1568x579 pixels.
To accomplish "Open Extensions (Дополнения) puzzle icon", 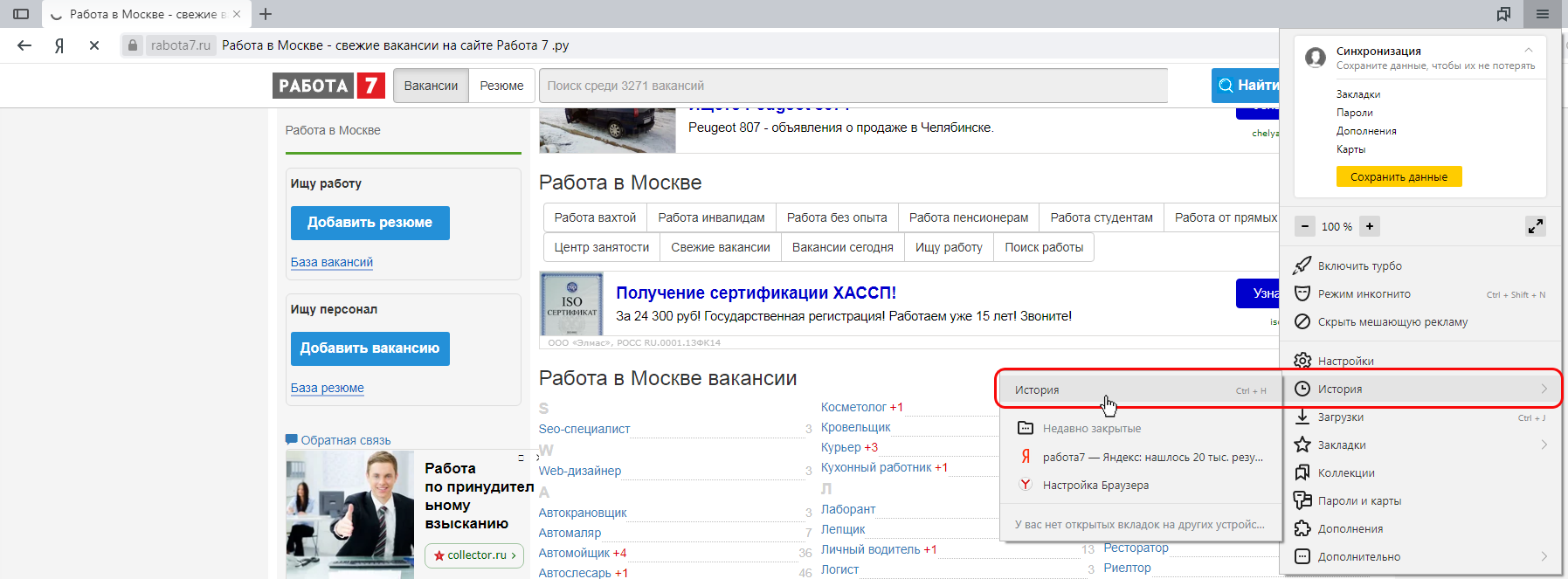I will 1302,529.
